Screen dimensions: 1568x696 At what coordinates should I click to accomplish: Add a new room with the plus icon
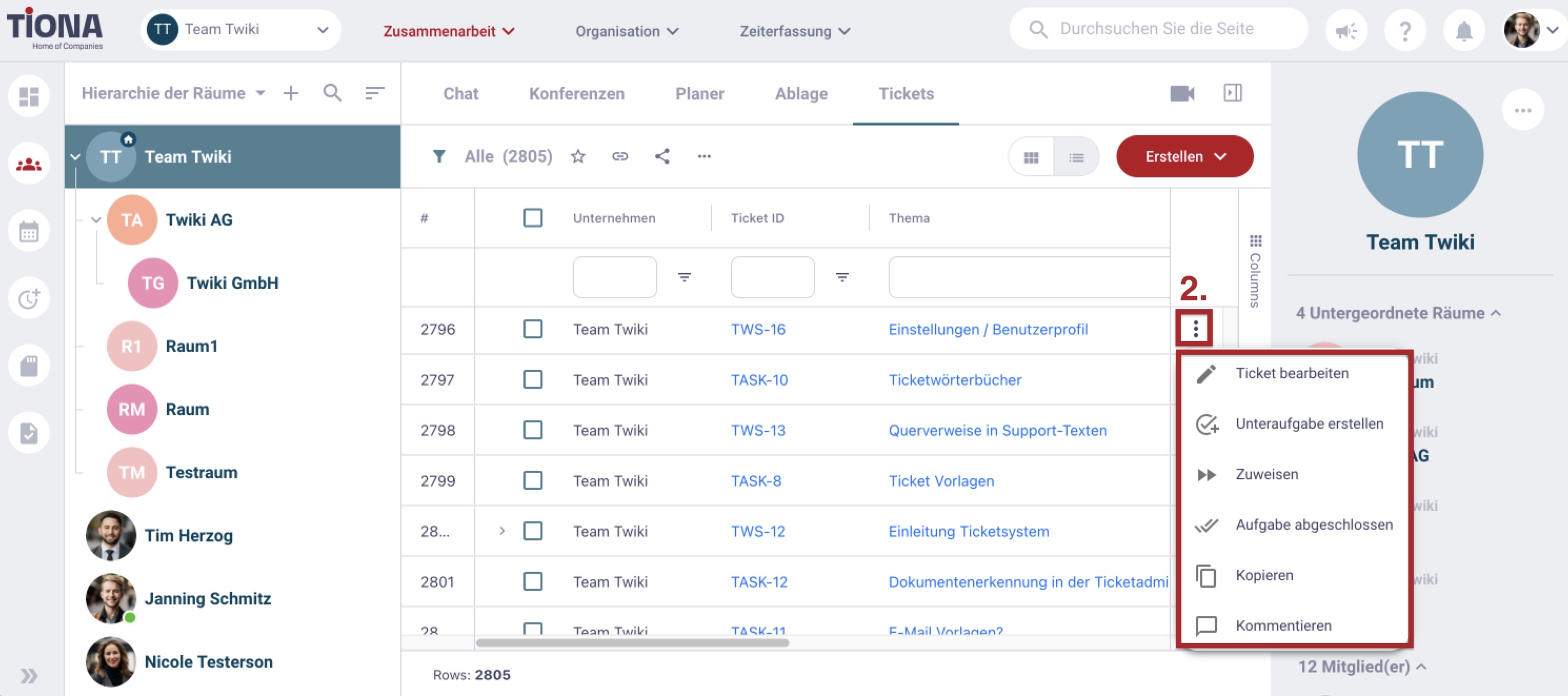tap(291, 93)
